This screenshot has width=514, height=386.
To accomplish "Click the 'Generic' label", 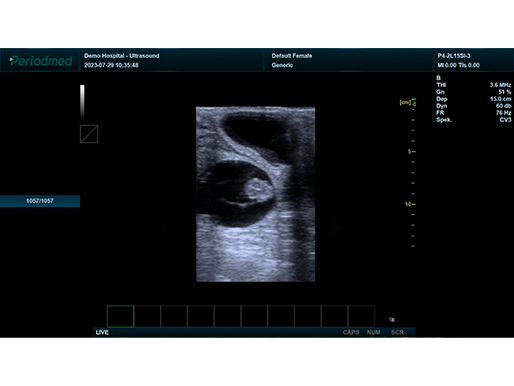I will (282, 65).
